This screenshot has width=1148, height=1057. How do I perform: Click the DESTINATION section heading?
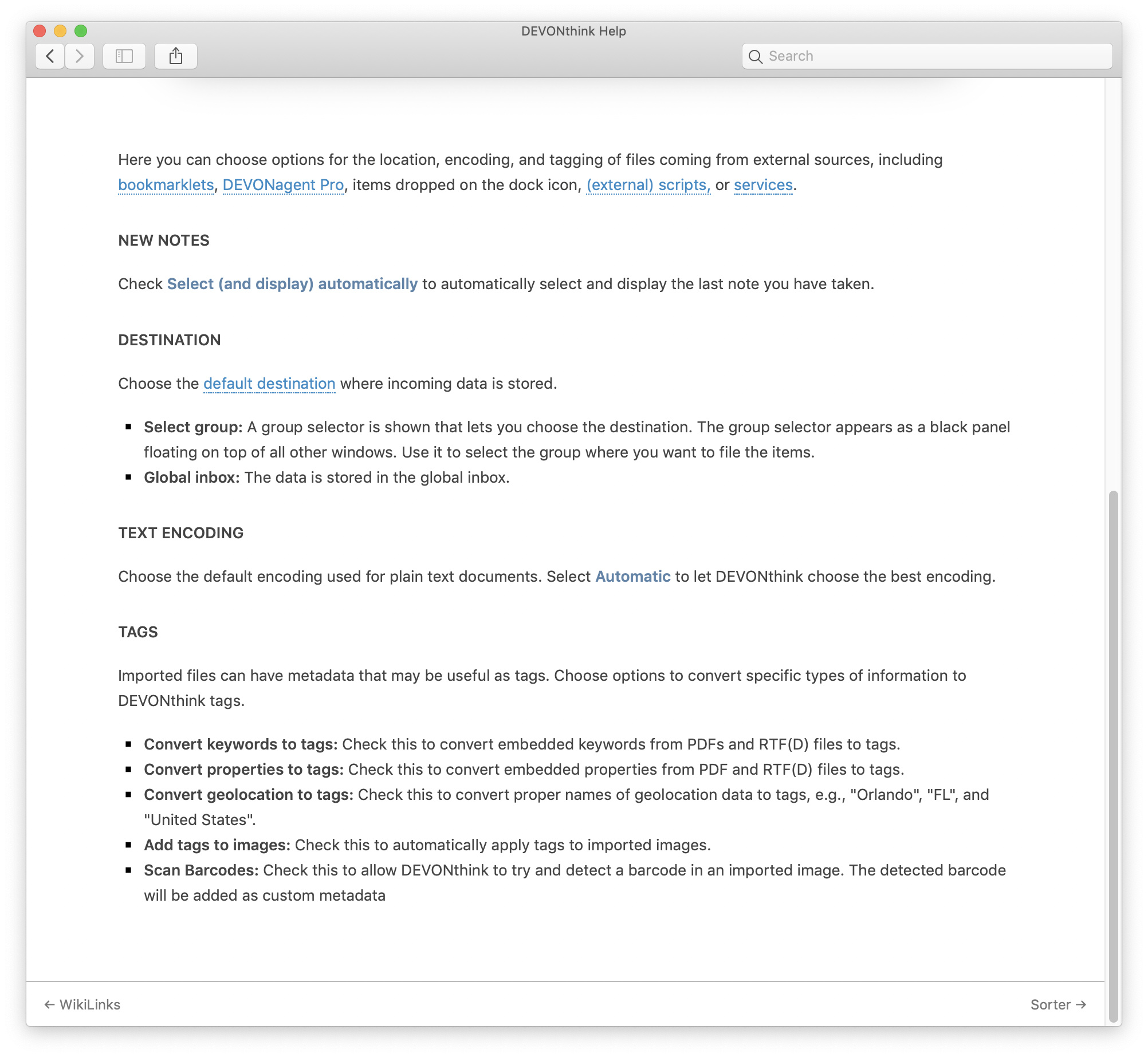click(x=169, y=340)
